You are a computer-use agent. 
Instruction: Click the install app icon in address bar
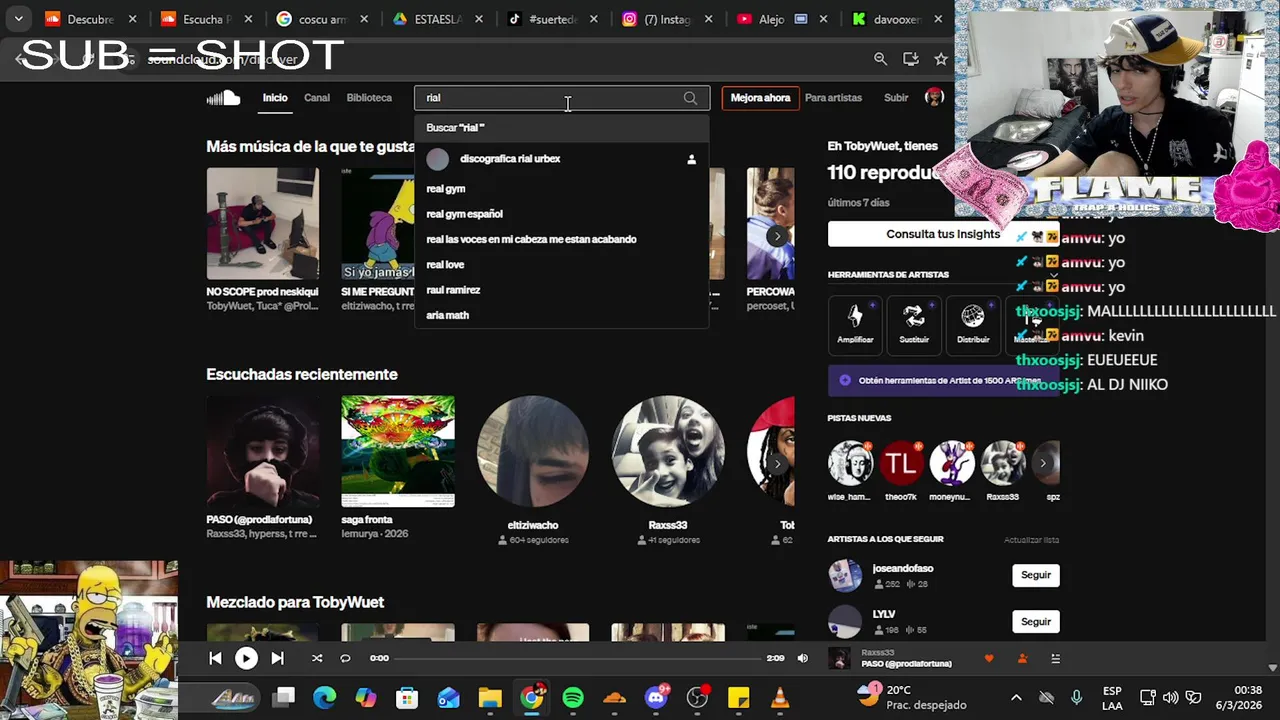910,59
